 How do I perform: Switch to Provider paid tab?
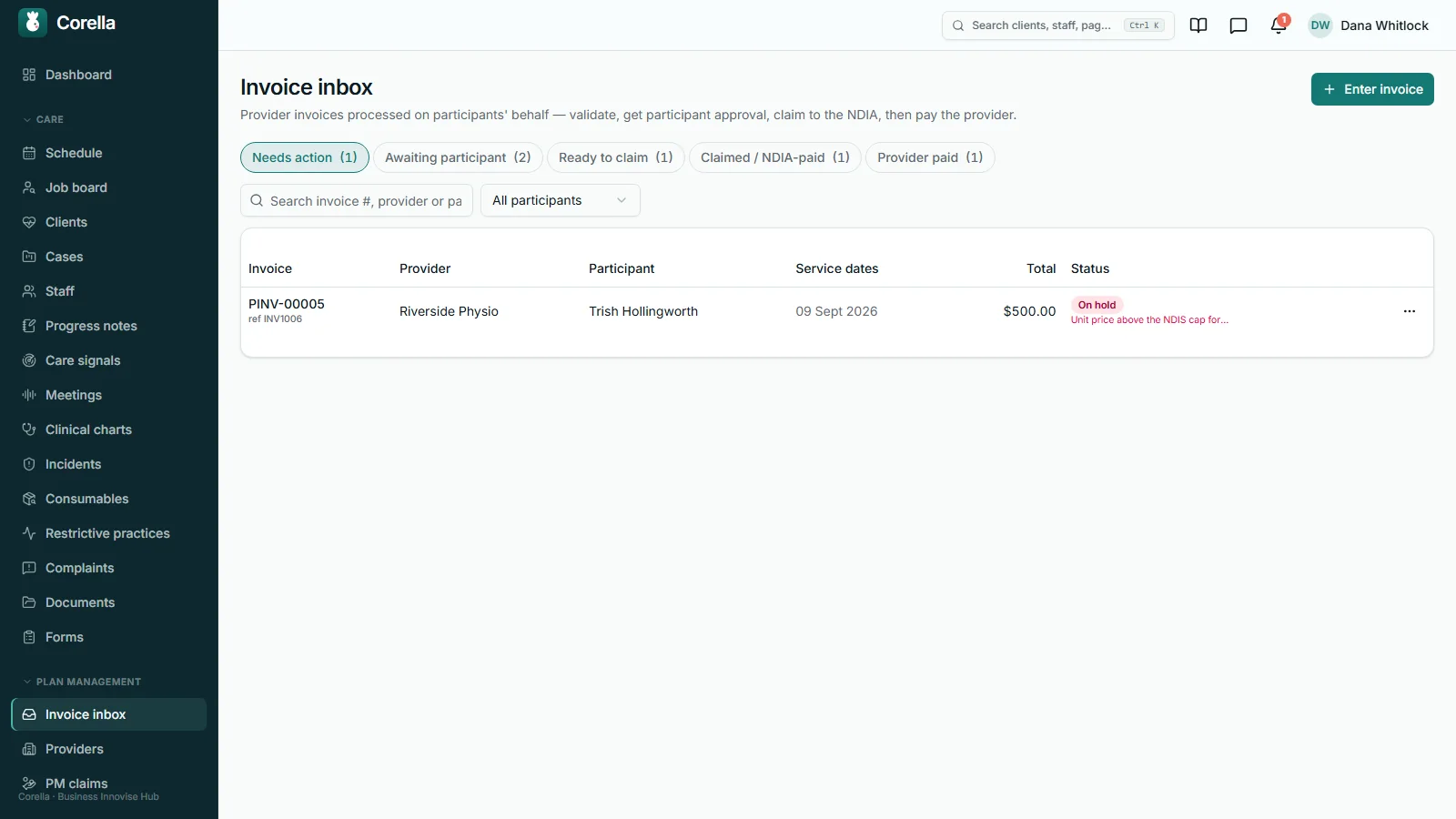[x=930, y=157]
